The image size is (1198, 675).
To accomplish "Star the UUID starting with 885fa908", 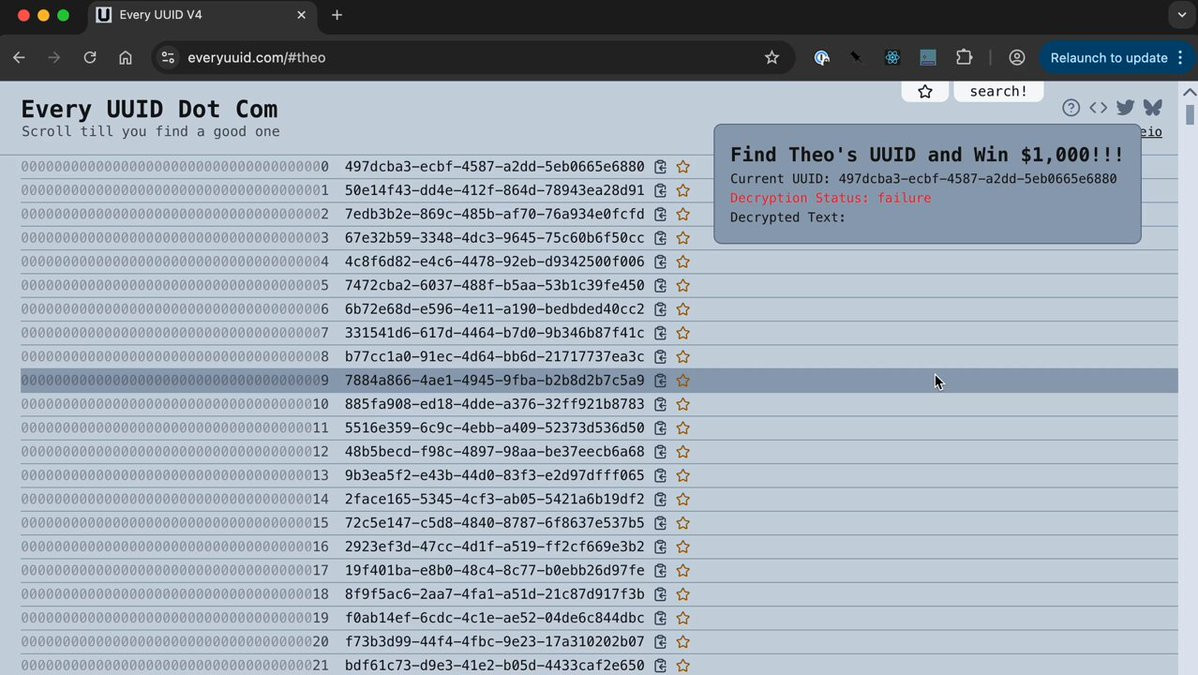I will 683,404.
